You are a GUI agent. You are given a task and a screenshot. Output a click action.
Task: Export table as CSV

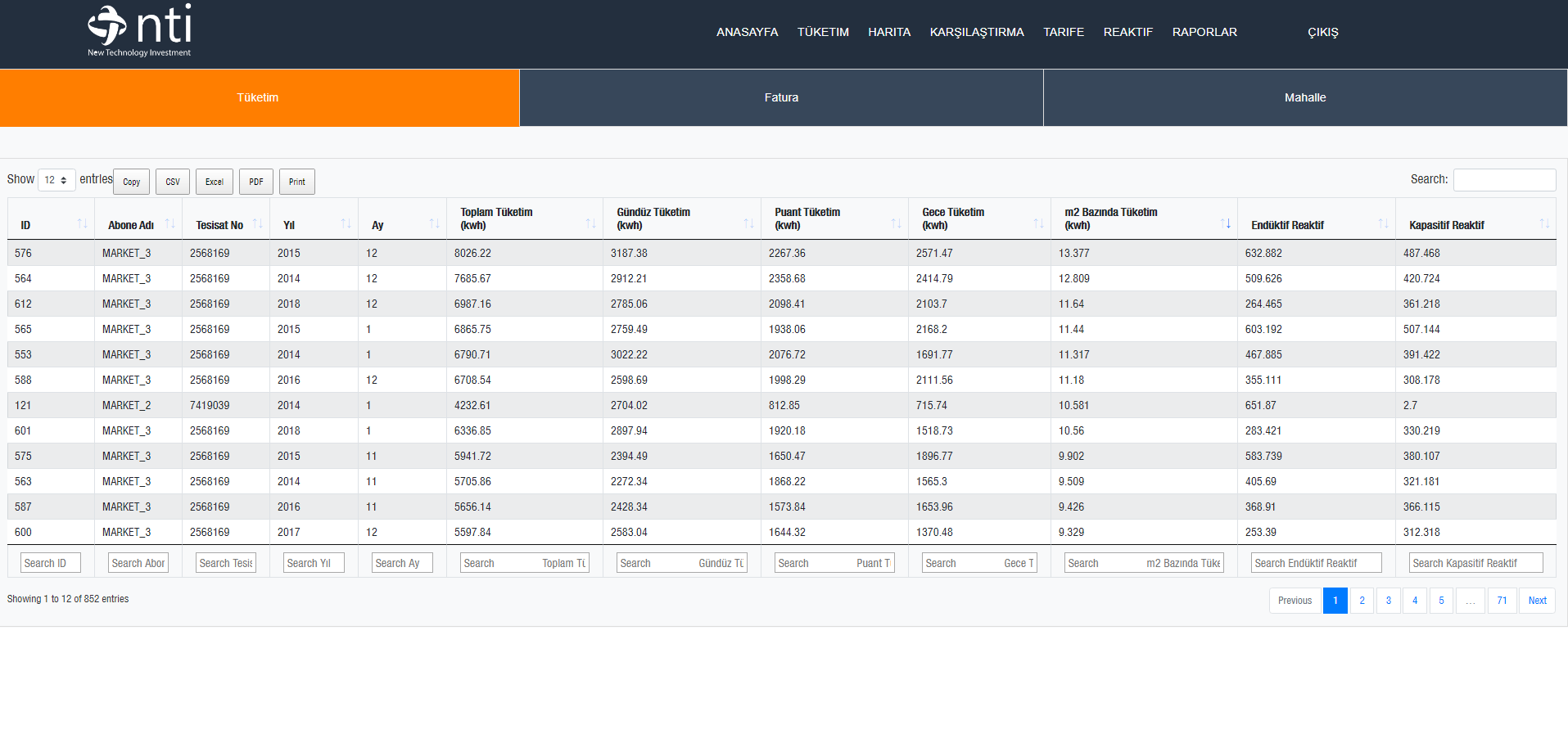click(x=173, y=182)
